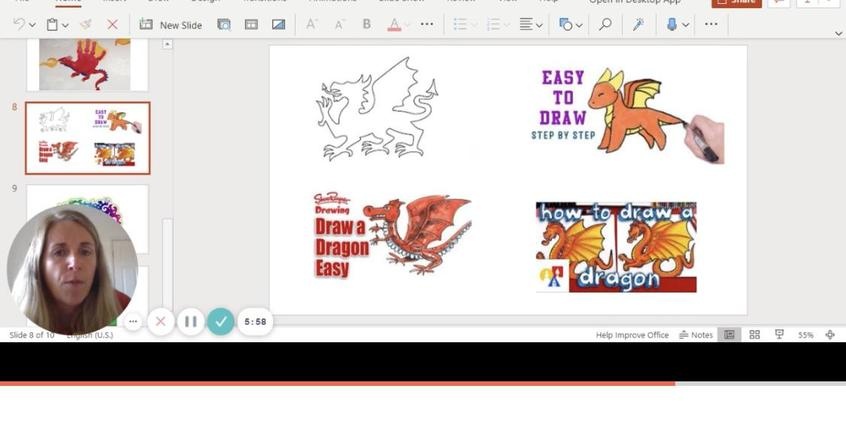
Task: Click the bullet list icon
Action: coord(460,24)
